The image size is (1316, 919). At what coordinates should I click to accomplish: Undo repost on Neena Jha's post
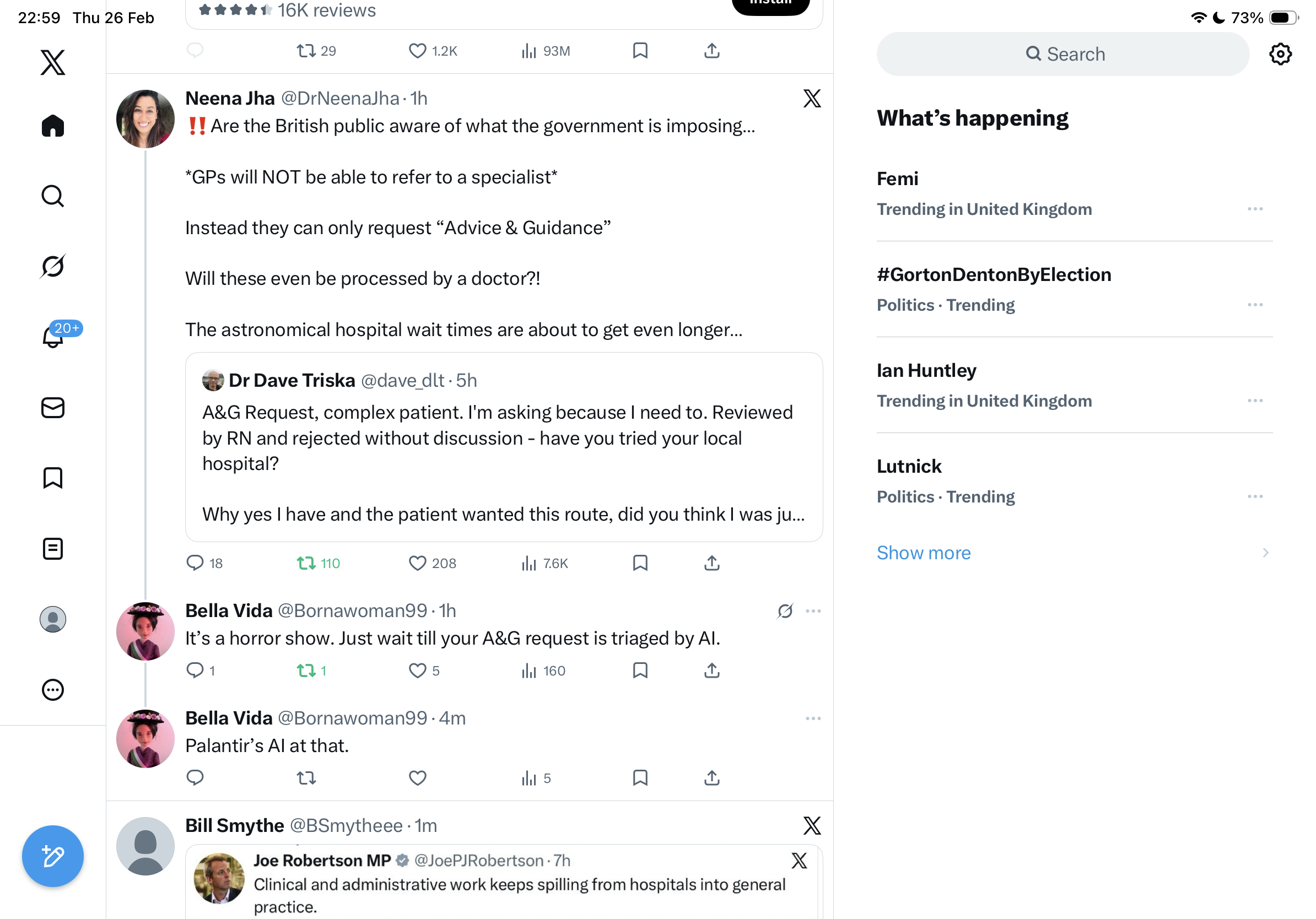coord(306,563)
